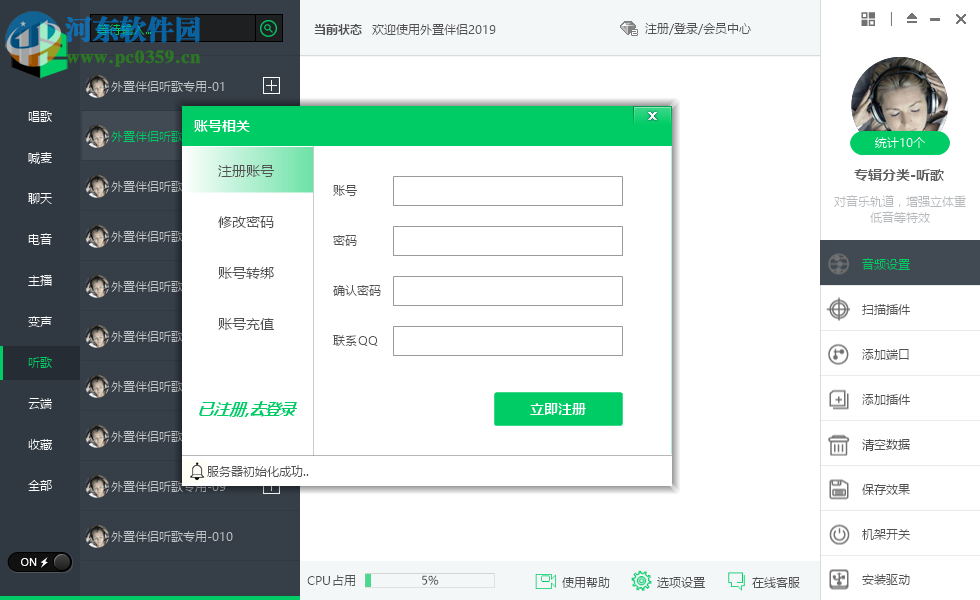Click the layout grid icon at top right

867,18
